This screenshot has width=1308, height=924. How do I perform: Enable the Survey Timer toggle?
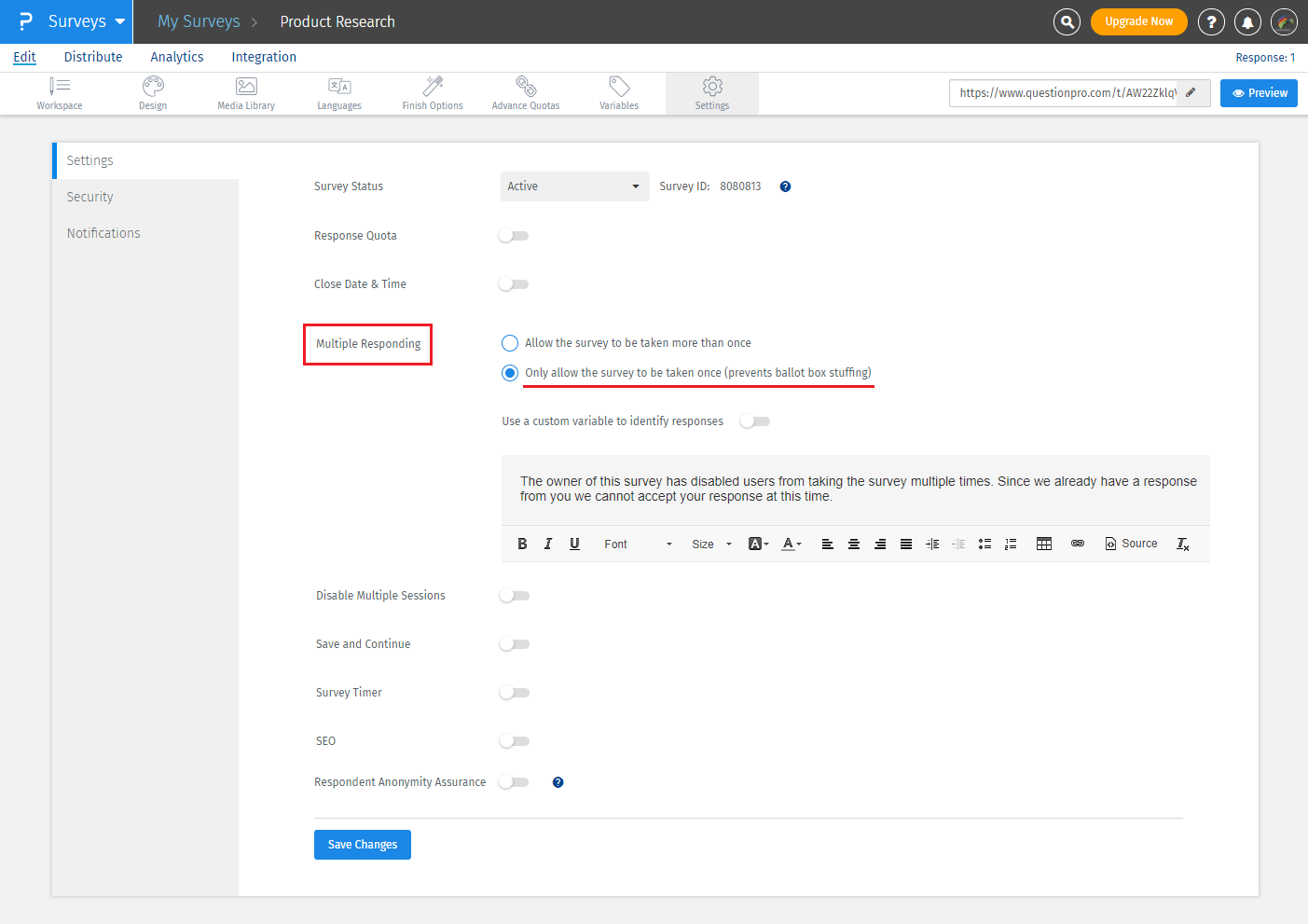point(514,692)
